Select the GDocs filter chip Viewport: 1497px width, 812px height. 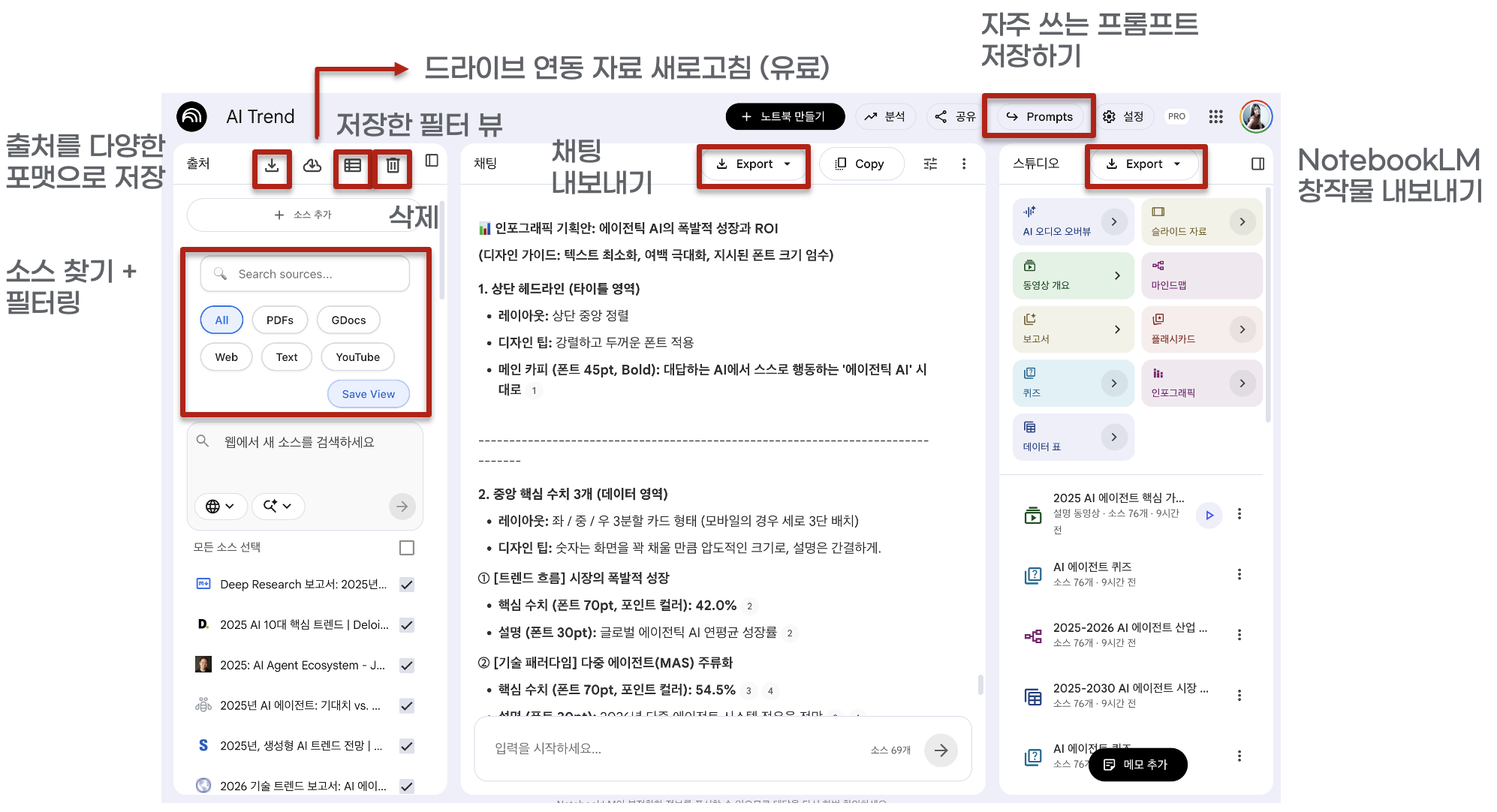[x=349, y=320]
